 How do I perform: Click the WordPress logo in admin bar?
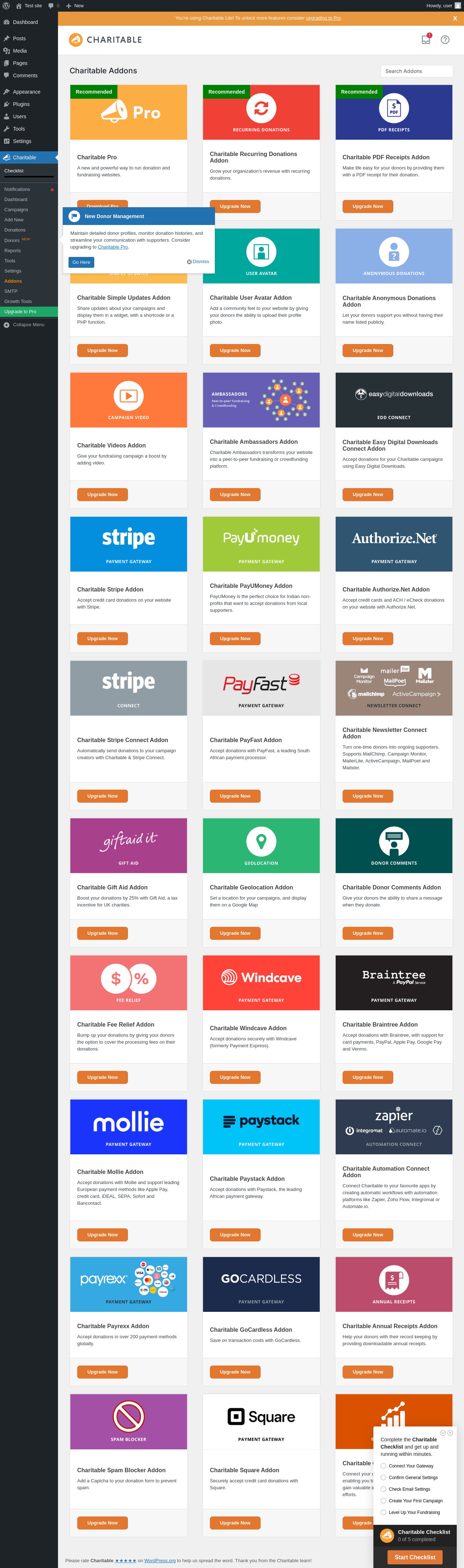(6, 5)
